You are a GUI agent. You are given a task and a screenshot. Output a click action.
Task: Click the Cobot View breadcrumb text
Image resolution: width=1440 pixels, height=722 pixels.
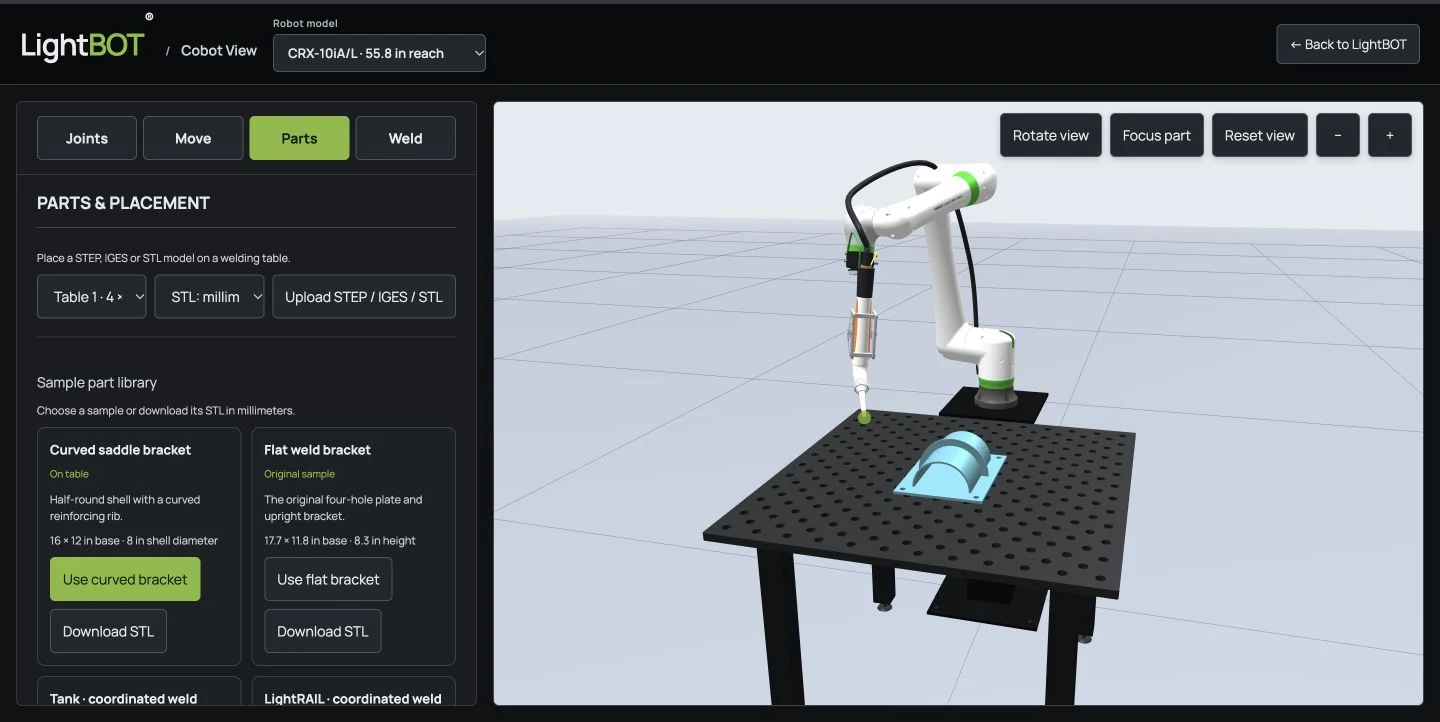coord(219,50)
